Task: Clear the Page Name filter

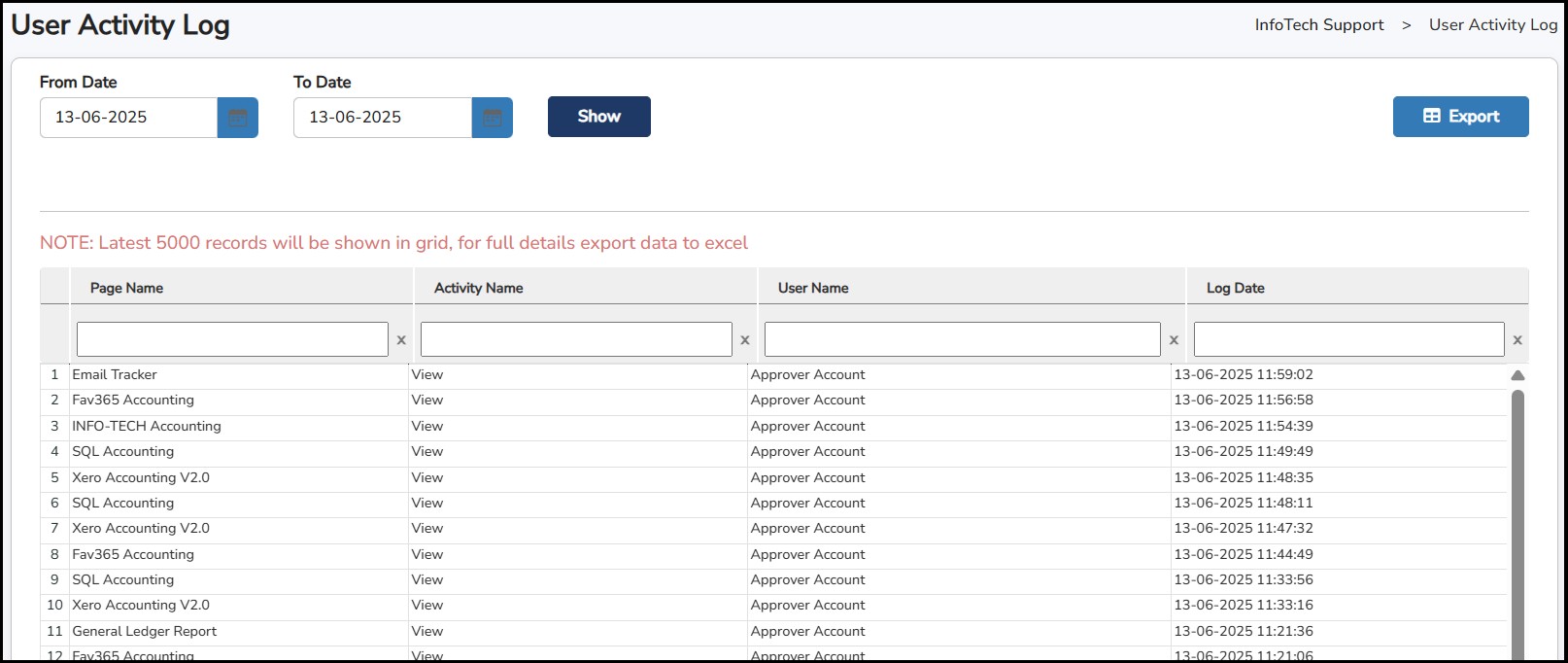Action: [x=401, y=340]
